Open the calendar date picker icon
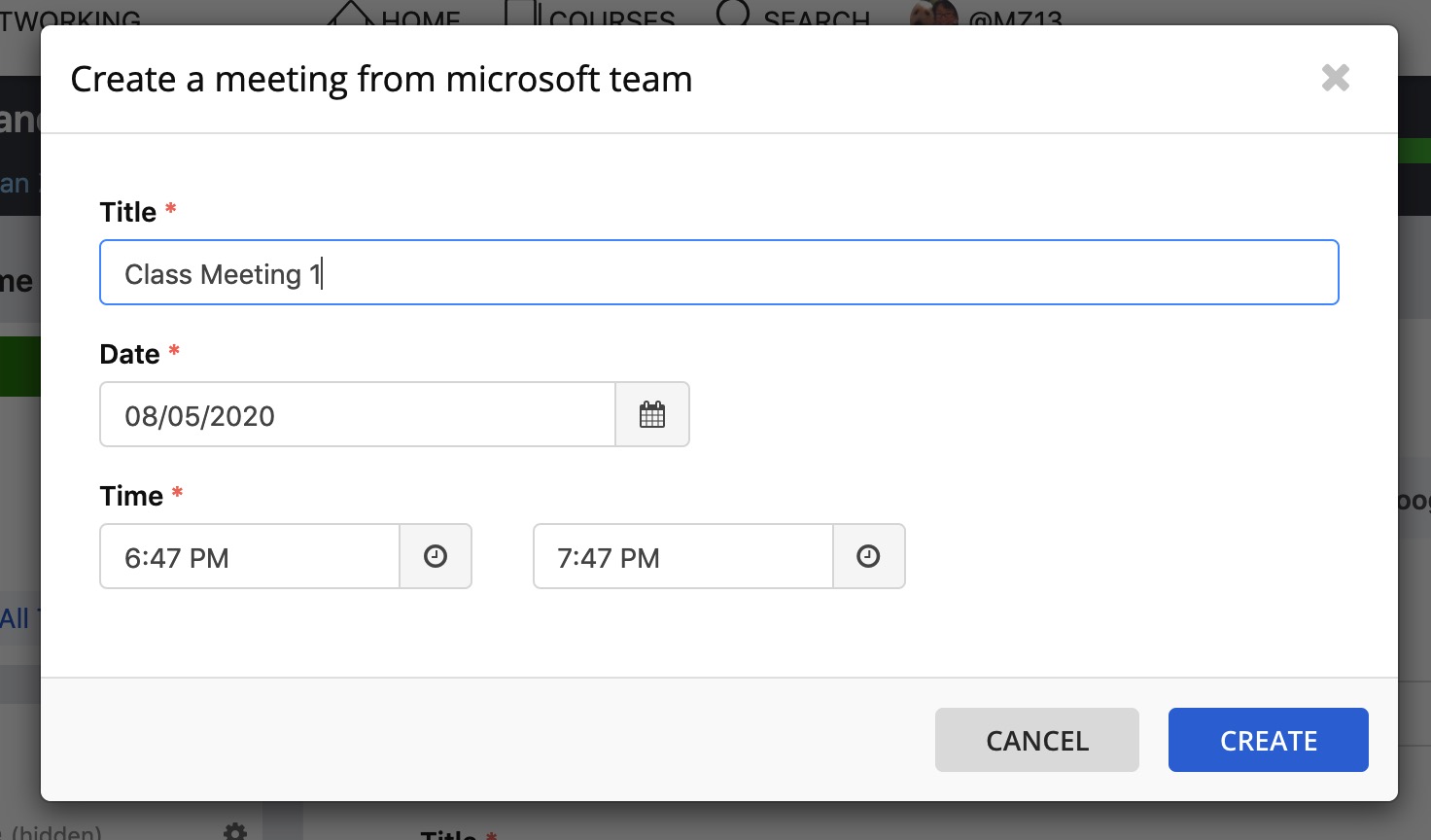 click(652, 414)
